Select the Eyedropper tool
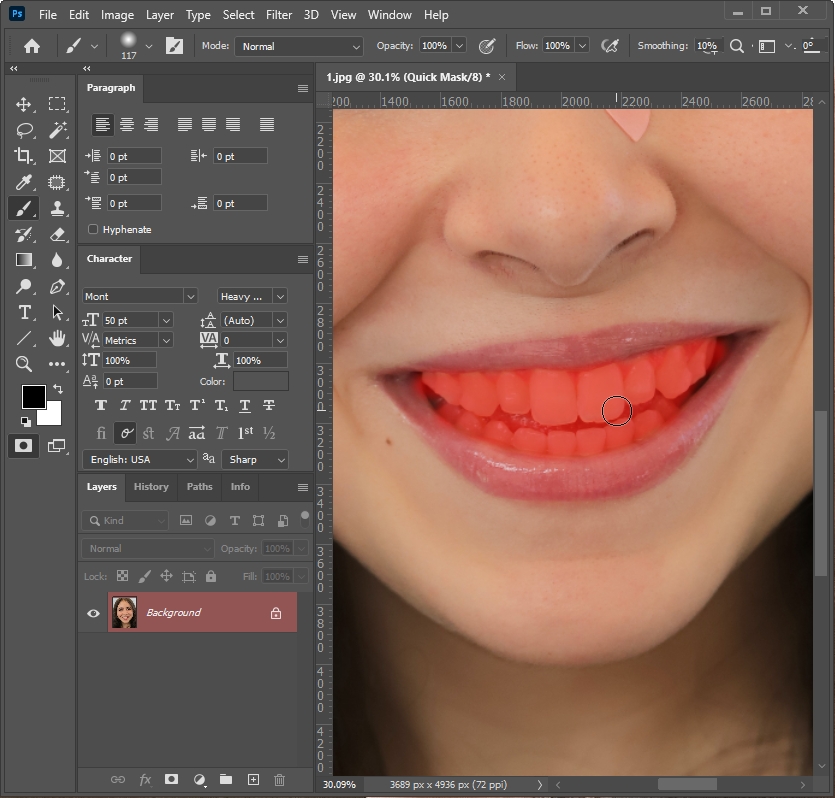 (24, 182)
